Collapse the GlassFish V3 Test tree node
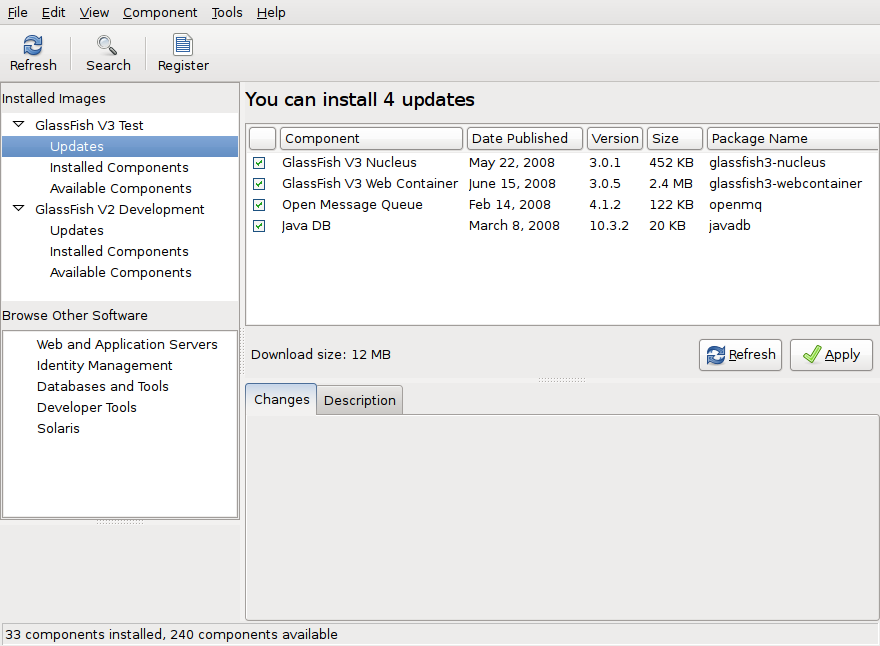This screenshot has width=880, height=646. [18, 126]
